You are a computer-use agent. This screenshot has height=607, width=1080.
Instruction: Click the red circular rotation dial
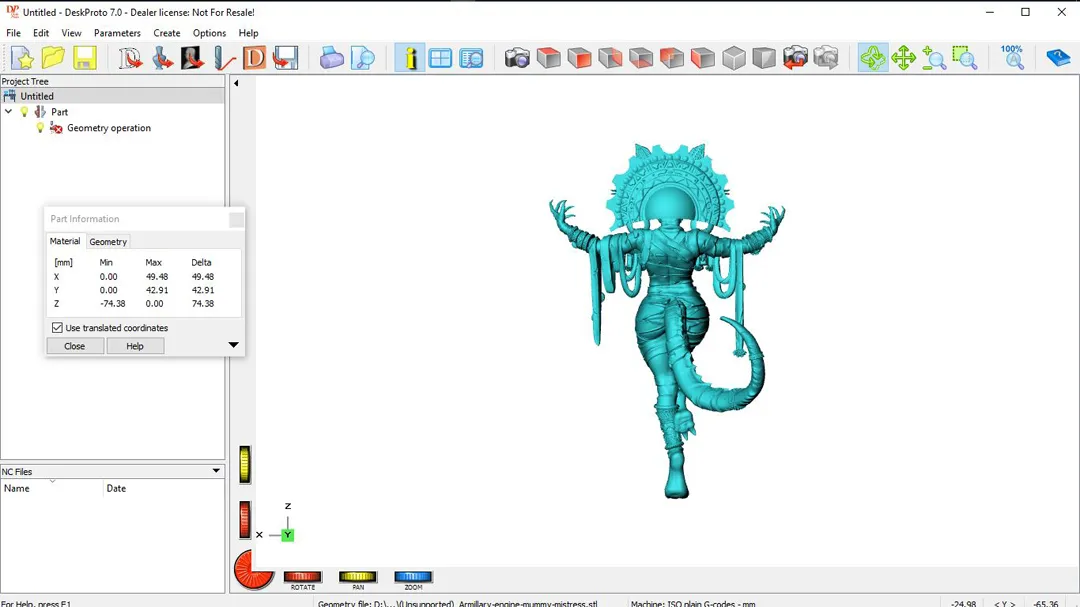pos(253,570)
